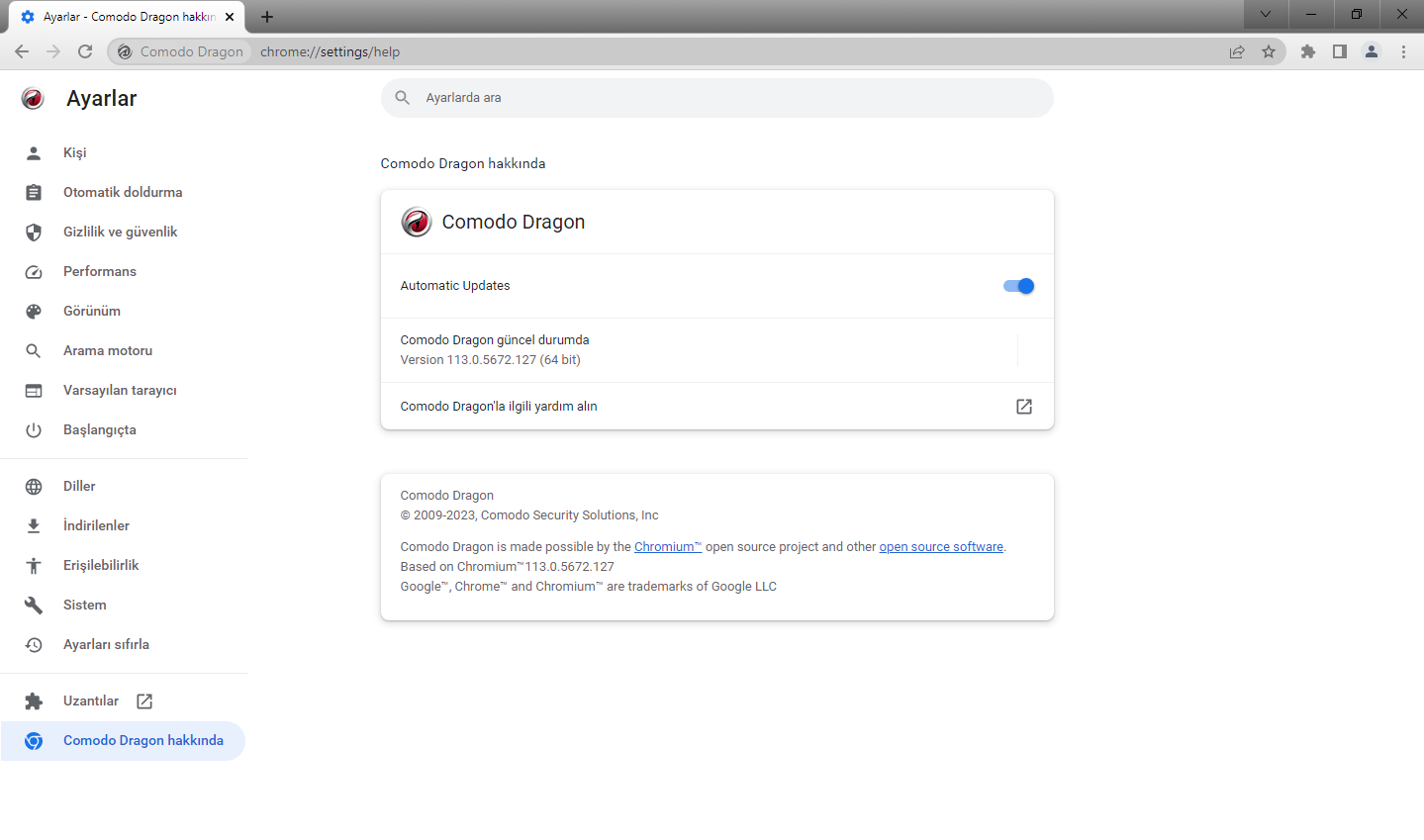Click the Ayarlarda ara search field
1424x840 pixels.
[x=716, y=97]
